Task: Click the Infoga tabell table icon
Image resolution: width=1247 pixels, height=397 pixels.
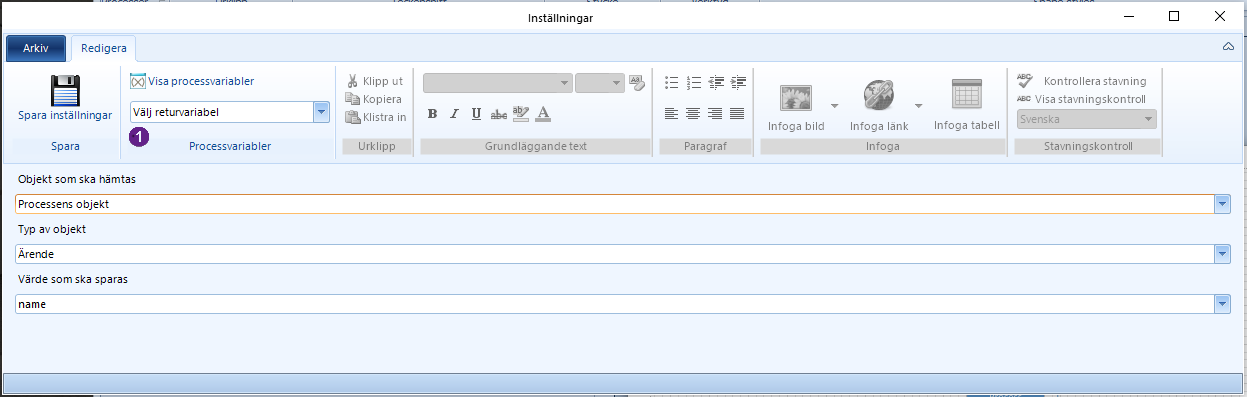Action: click(x=967, y=94)
